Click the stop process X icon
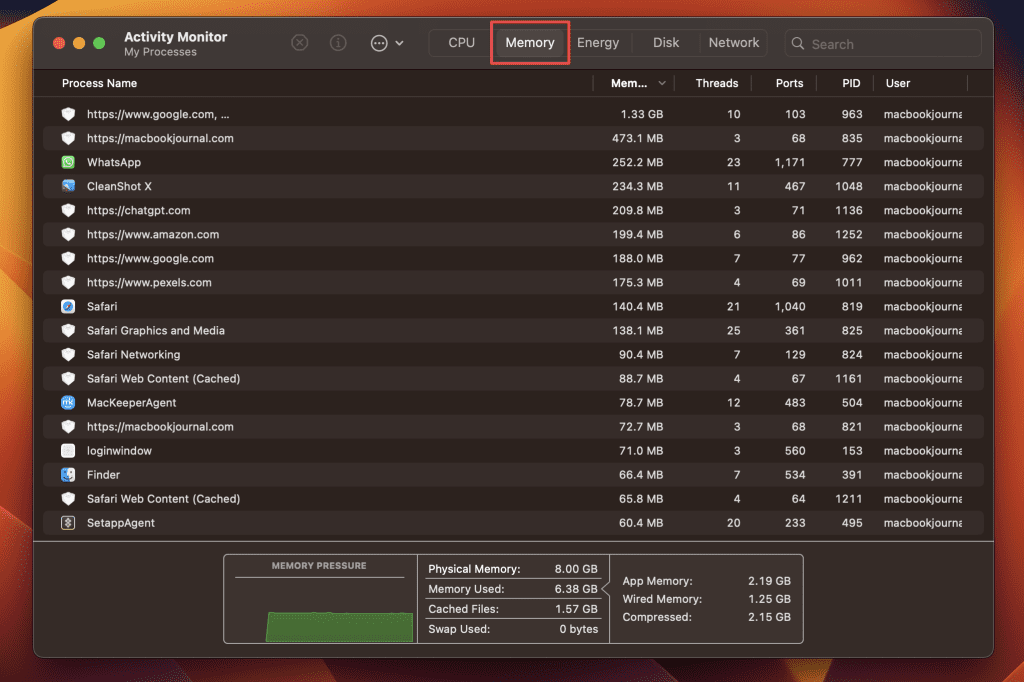Viewport: 1024px width, 682px height. pyautogui.click(x=300, y=43)
